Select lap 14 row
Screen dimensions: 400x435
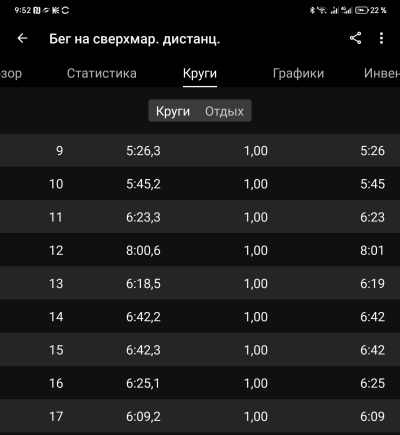[200, 317]
